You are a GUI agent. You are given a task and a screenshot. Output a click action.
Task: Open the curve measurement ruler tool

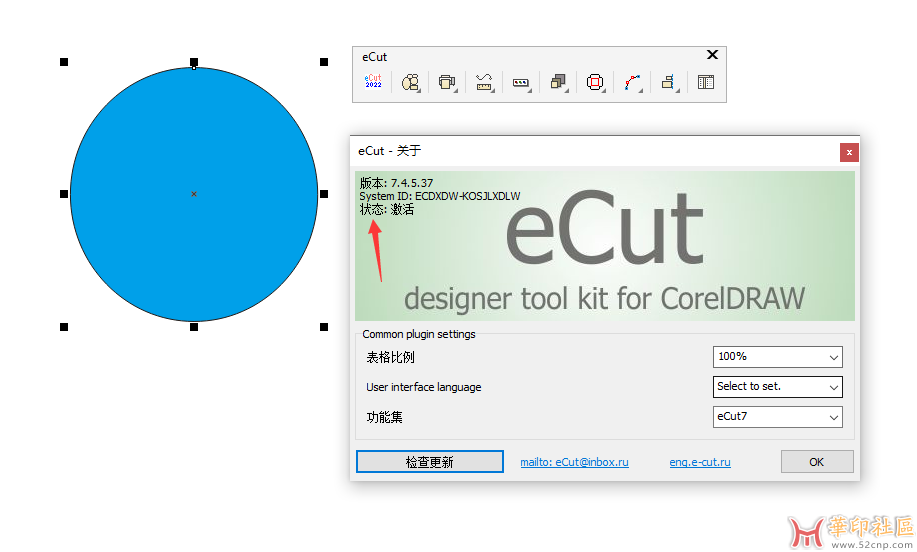(x=484, y=82)
